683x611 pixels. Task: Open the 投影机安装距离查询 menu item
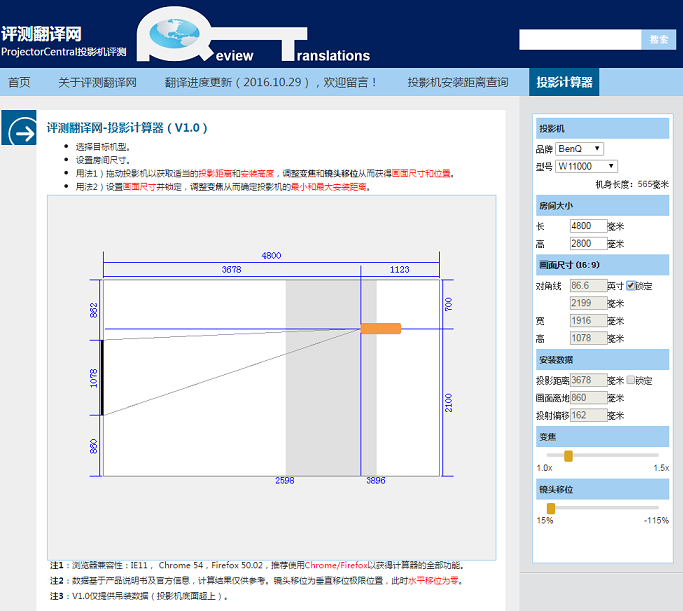pos(458,82)
